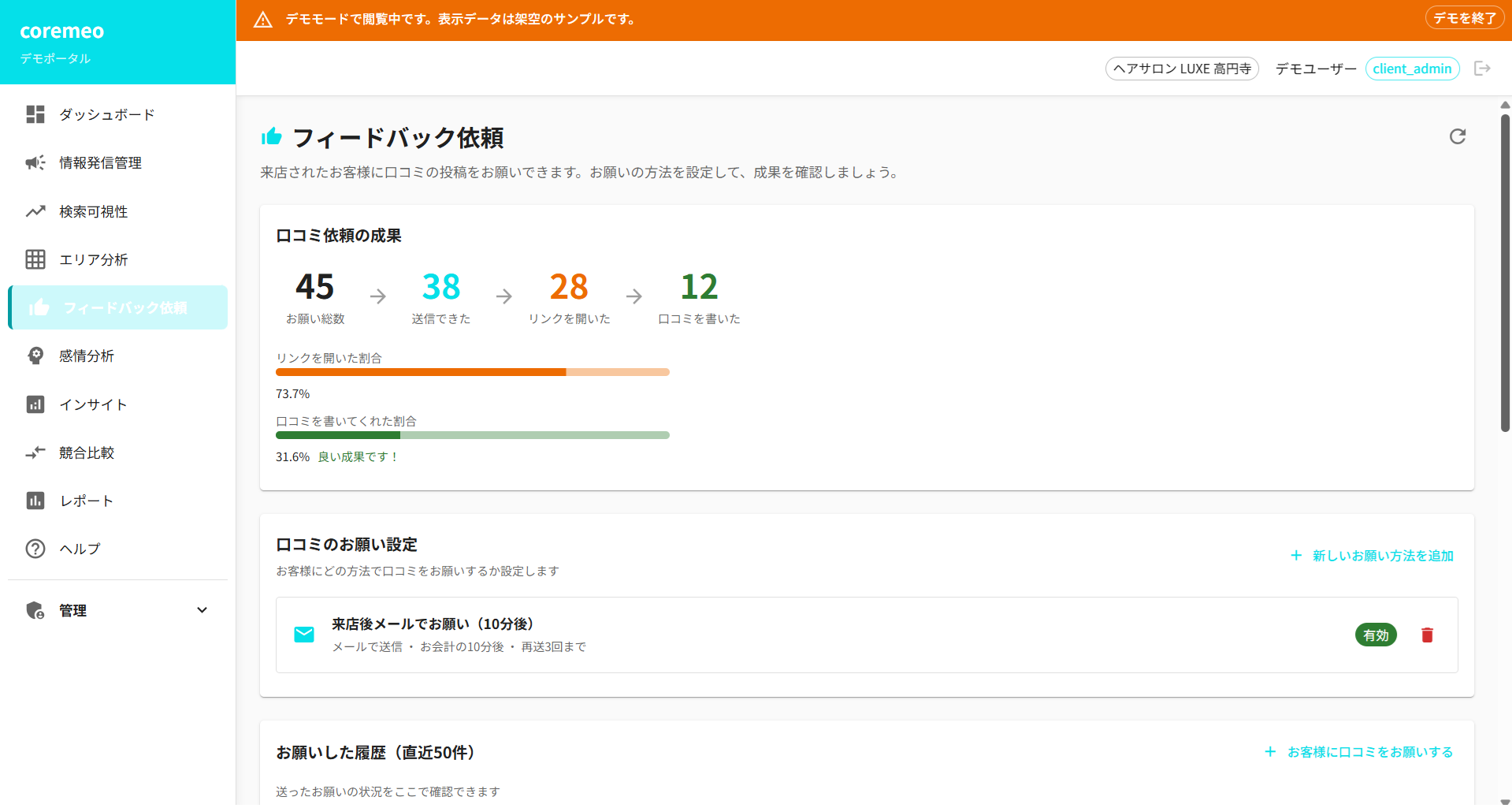Toggle the 有効 status badge
Screen dimensions: 1512x808
(x=1376, y=635)
